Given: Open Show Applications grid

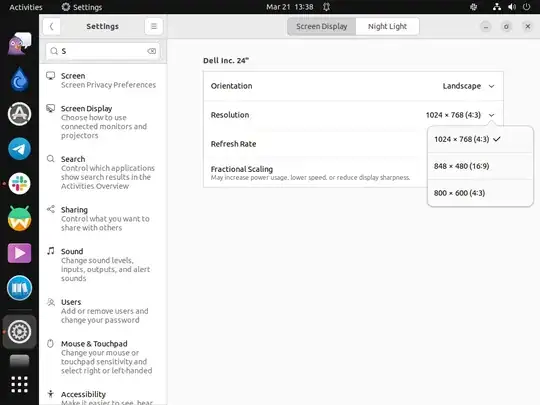Looking at the screenshot, I should coord(19,384).
